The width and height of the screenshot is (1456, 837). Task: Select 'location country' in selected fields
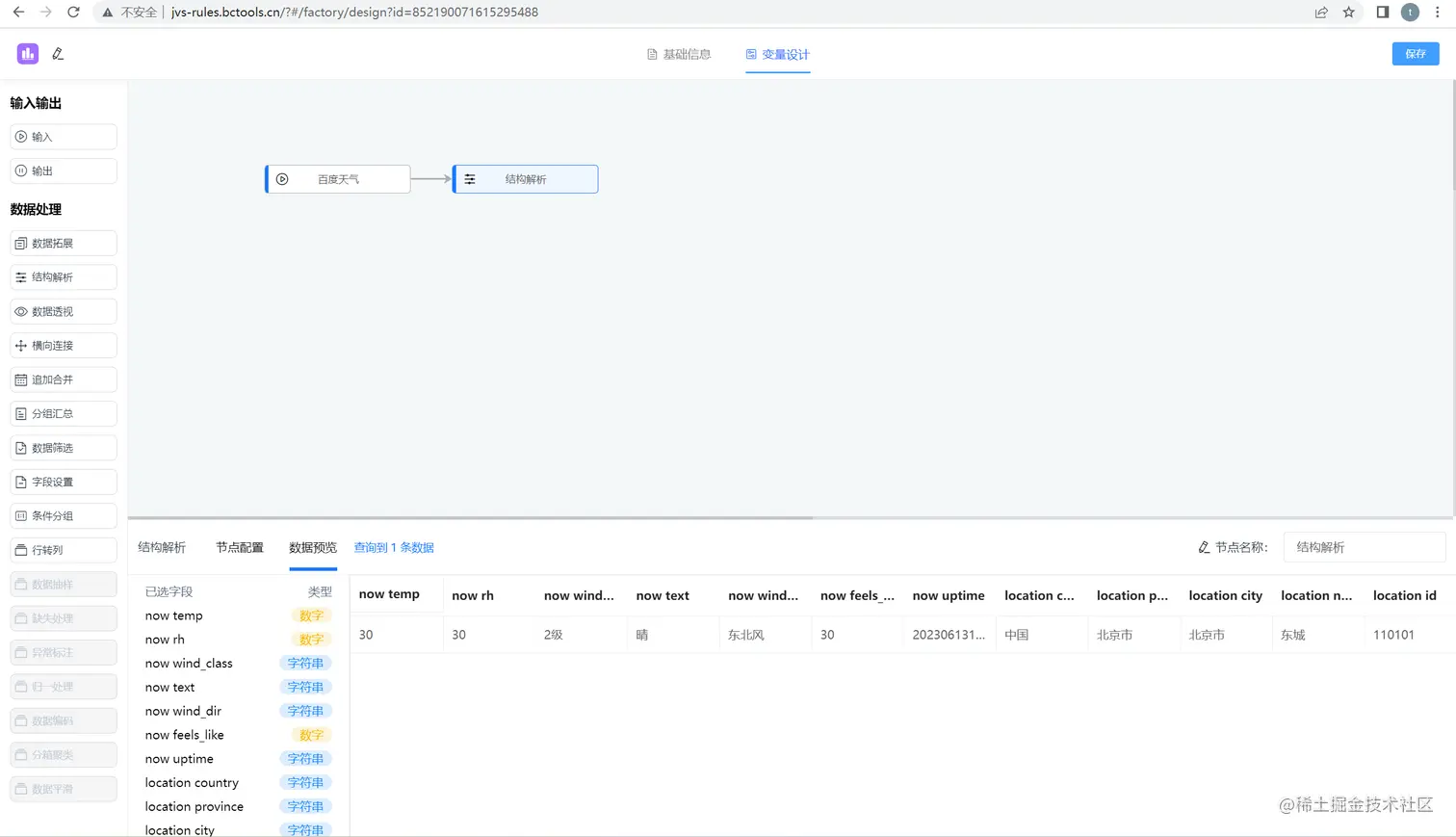pos(192,782)
